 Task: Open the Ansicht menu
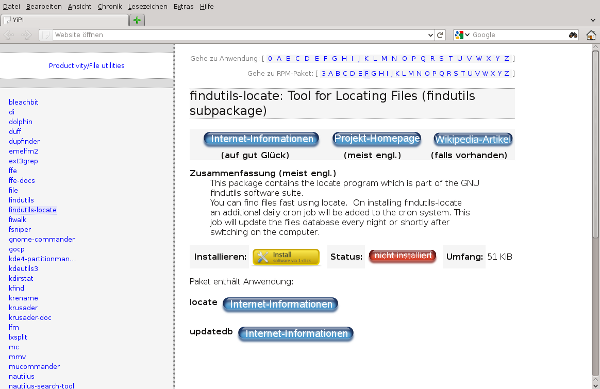80,7
